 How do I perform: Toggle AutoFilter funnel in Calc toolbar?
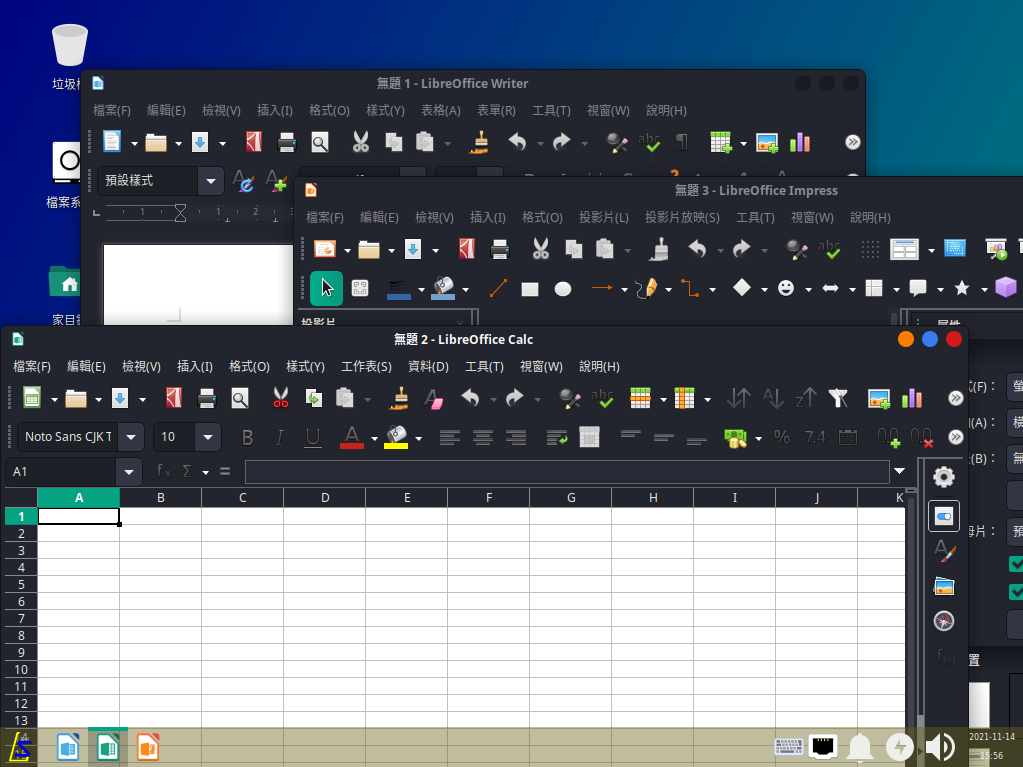(x=838, y=398)
